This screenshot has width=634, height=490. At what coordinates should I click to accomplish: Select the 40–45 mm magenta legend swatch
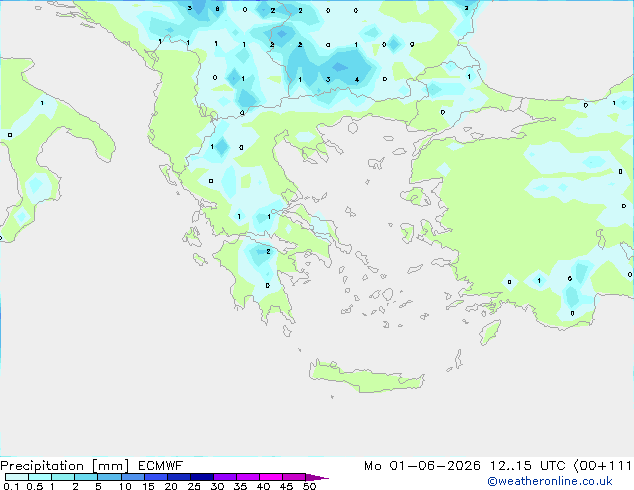click(x=271, y=477)
